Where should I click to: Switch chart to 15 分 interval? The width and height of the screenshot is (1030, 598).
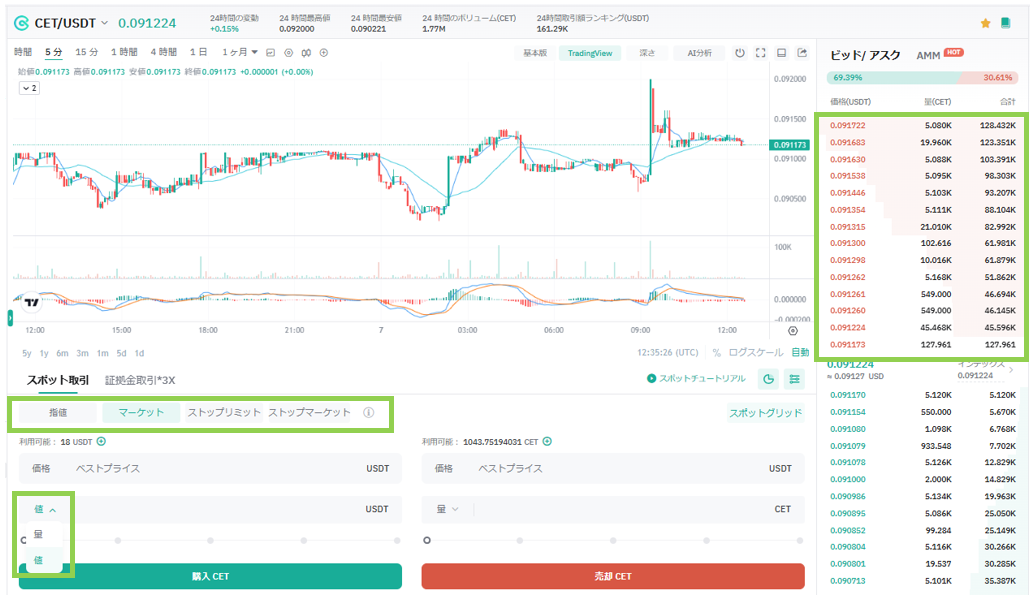[87, 52]
